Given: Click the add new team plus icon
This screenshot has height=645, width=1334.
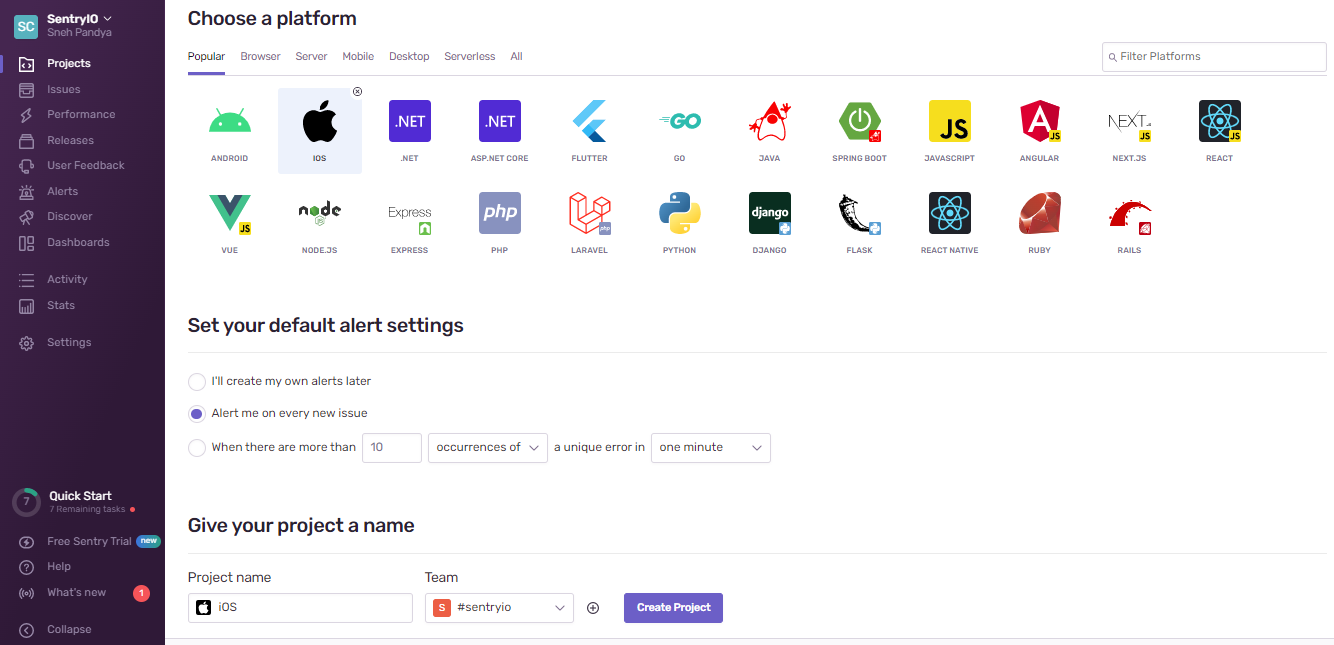Looking at the screenshot, I should click(x=593, y=608).
